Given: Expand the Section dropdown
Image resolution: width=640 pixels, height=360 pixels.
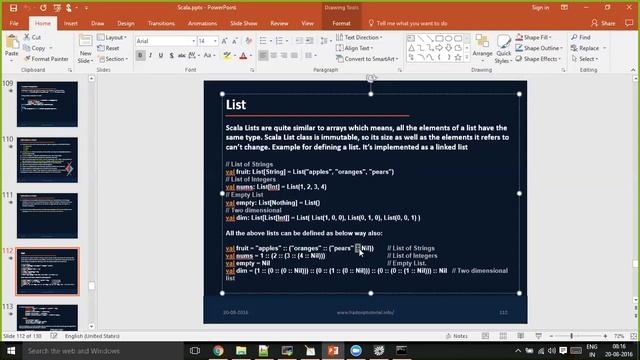Looking at the screenshot, I should pos(113,59).
